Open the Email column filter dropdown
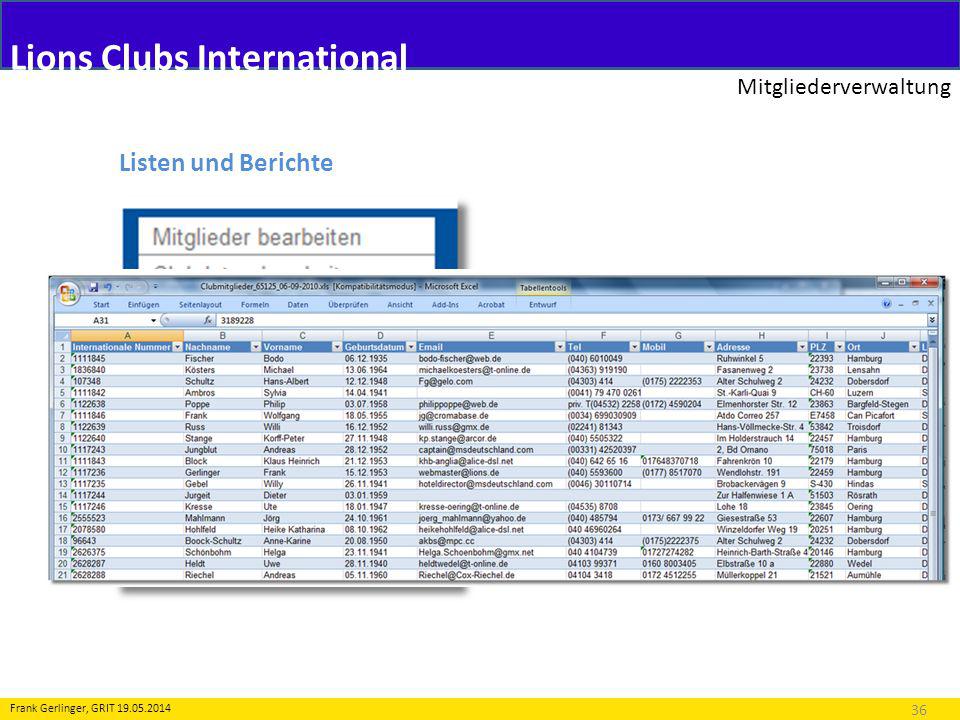 click(560, 347)
